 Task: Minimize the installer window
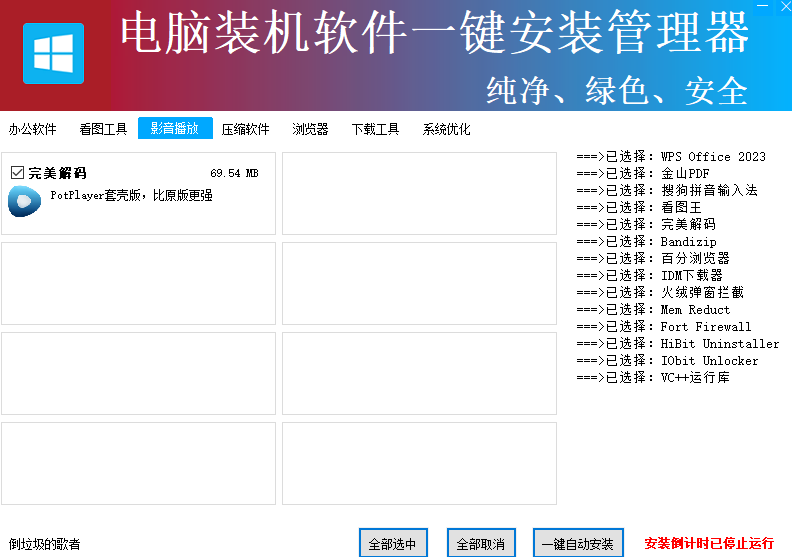[x=761, y=8]
